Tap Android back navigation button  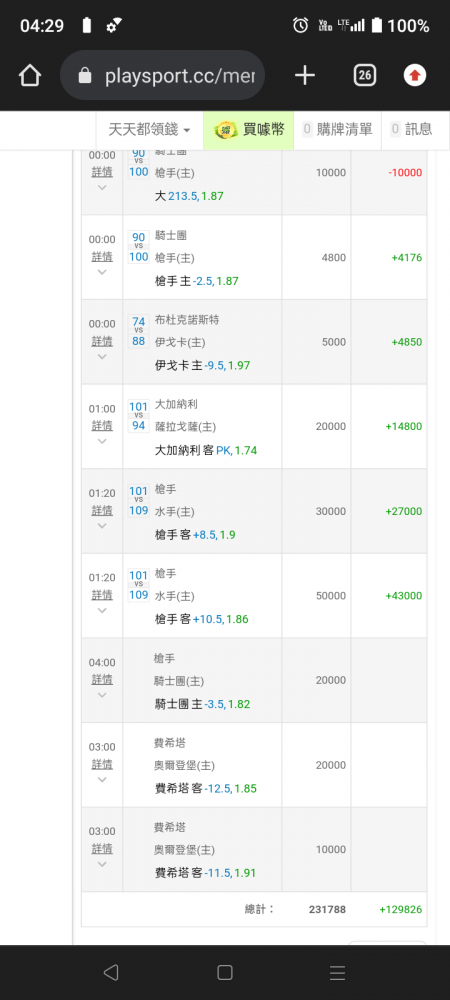[111, 973]
